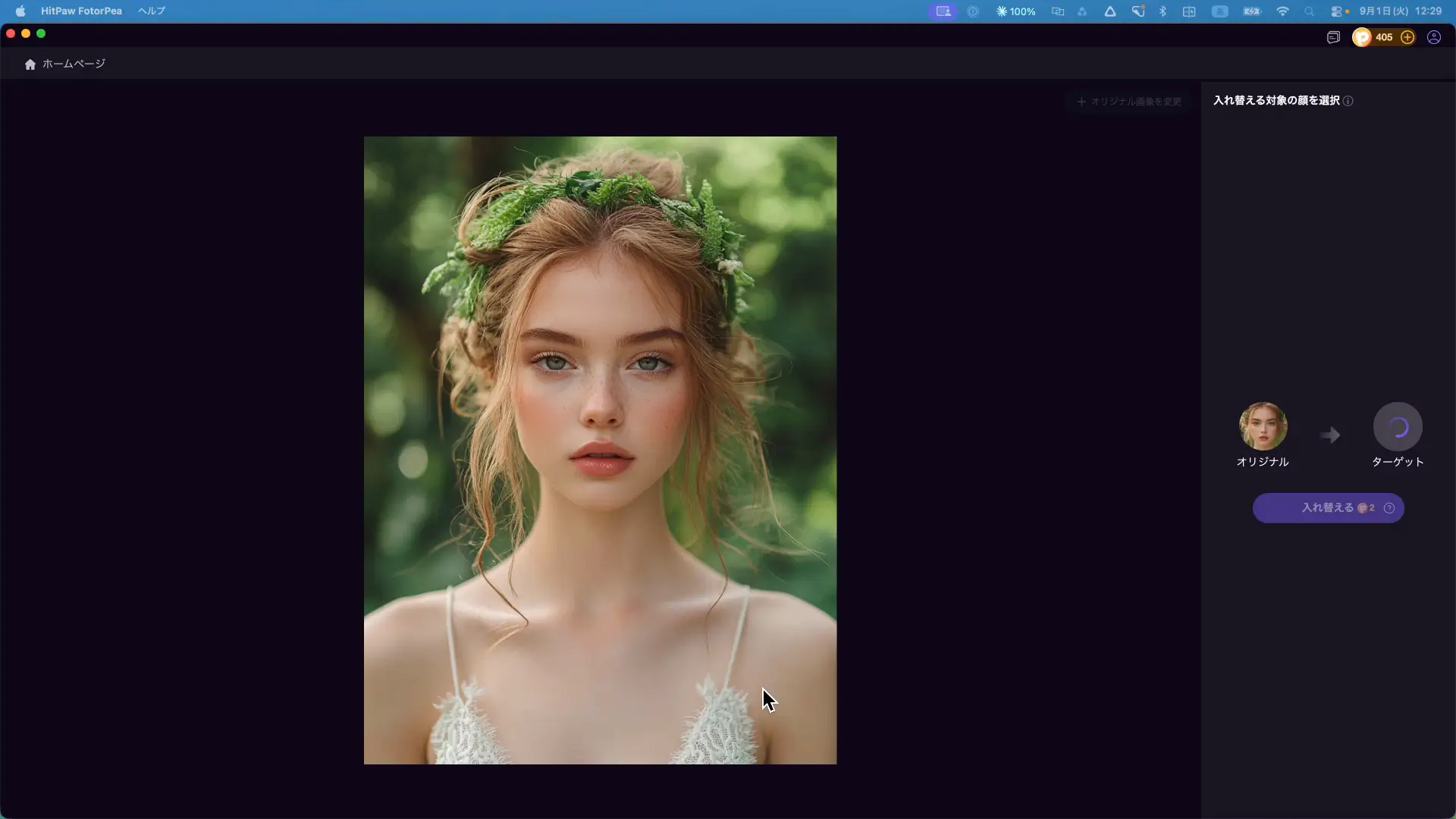Open the HitPaw FotorPea app menu
The width and height of the screenshot is (1456, 819).
(81, 11)
